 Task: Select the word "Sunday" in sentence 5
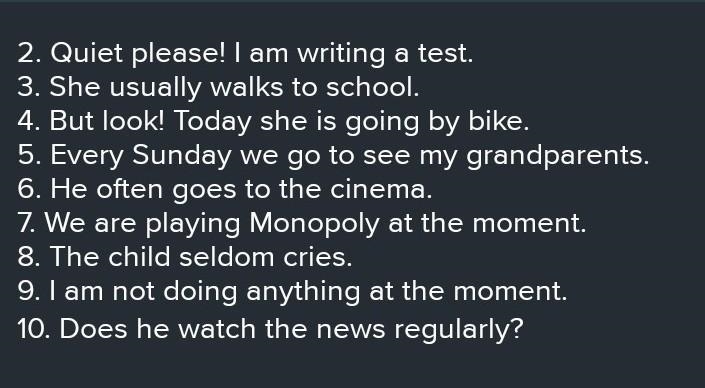click(x=182, y=156)
